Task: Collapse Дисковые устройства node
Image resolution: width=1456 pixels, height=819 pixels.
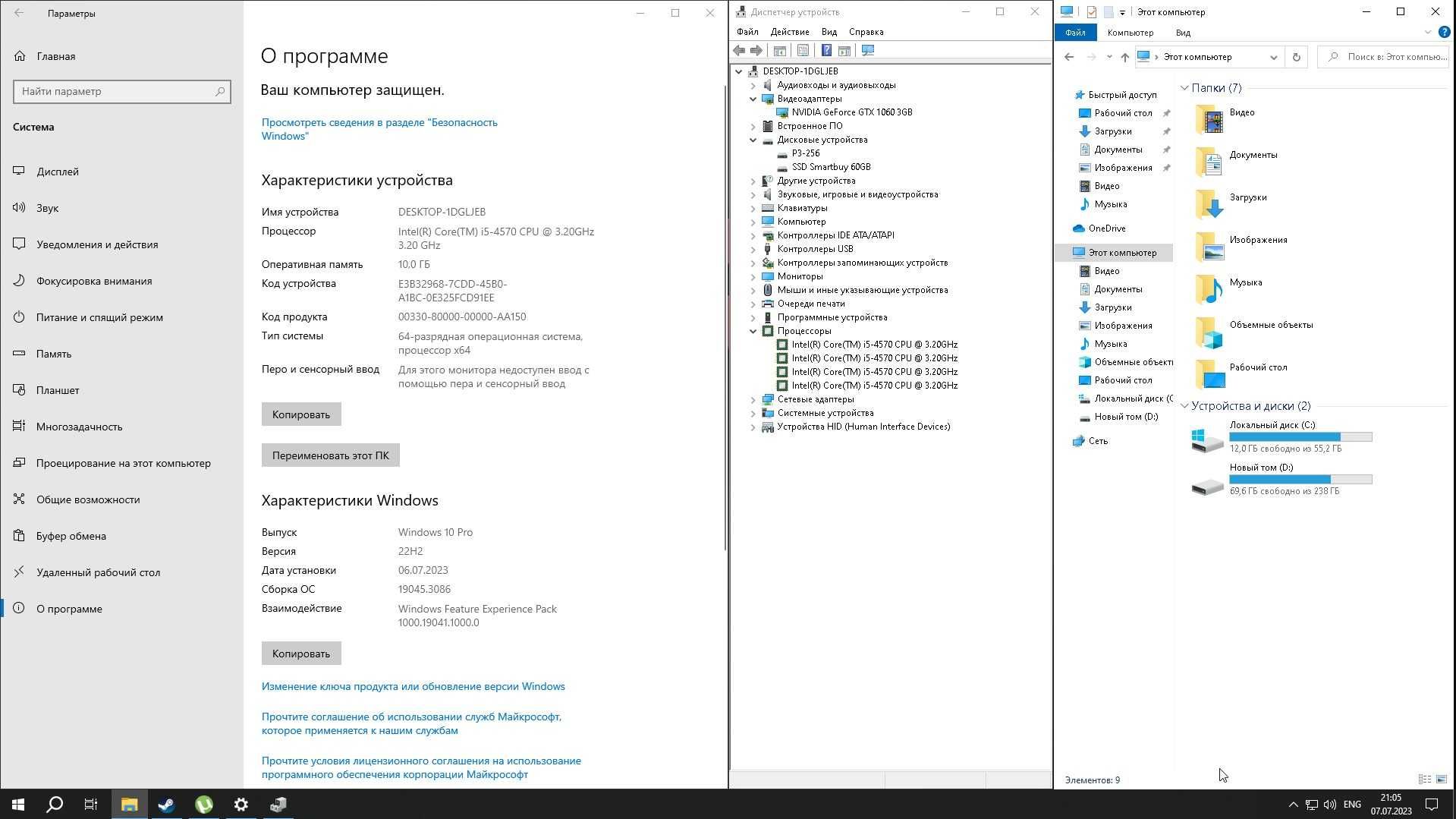Action: pos(753,140)
